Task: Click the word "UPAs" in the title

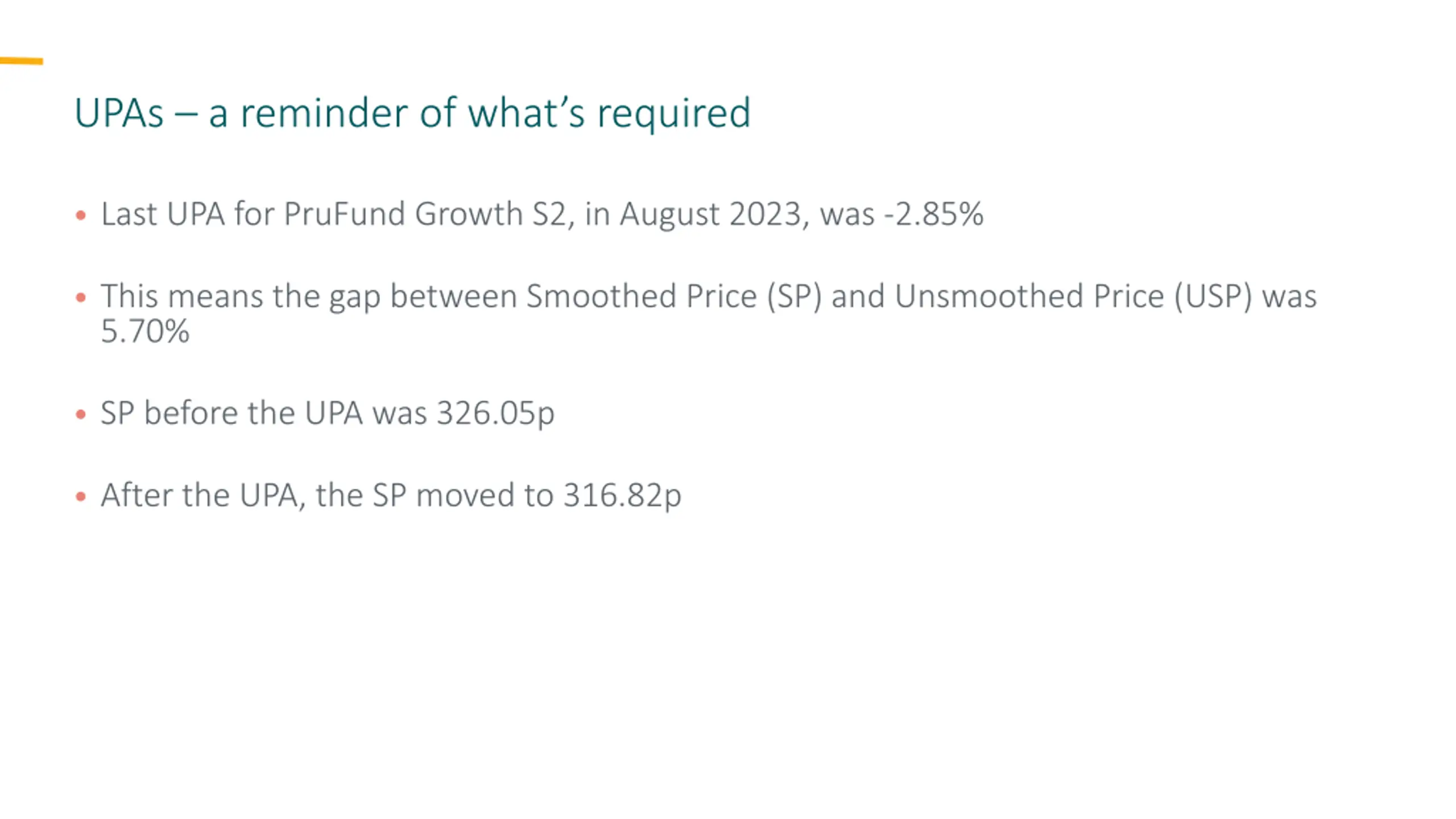Action: pos(119,113)
